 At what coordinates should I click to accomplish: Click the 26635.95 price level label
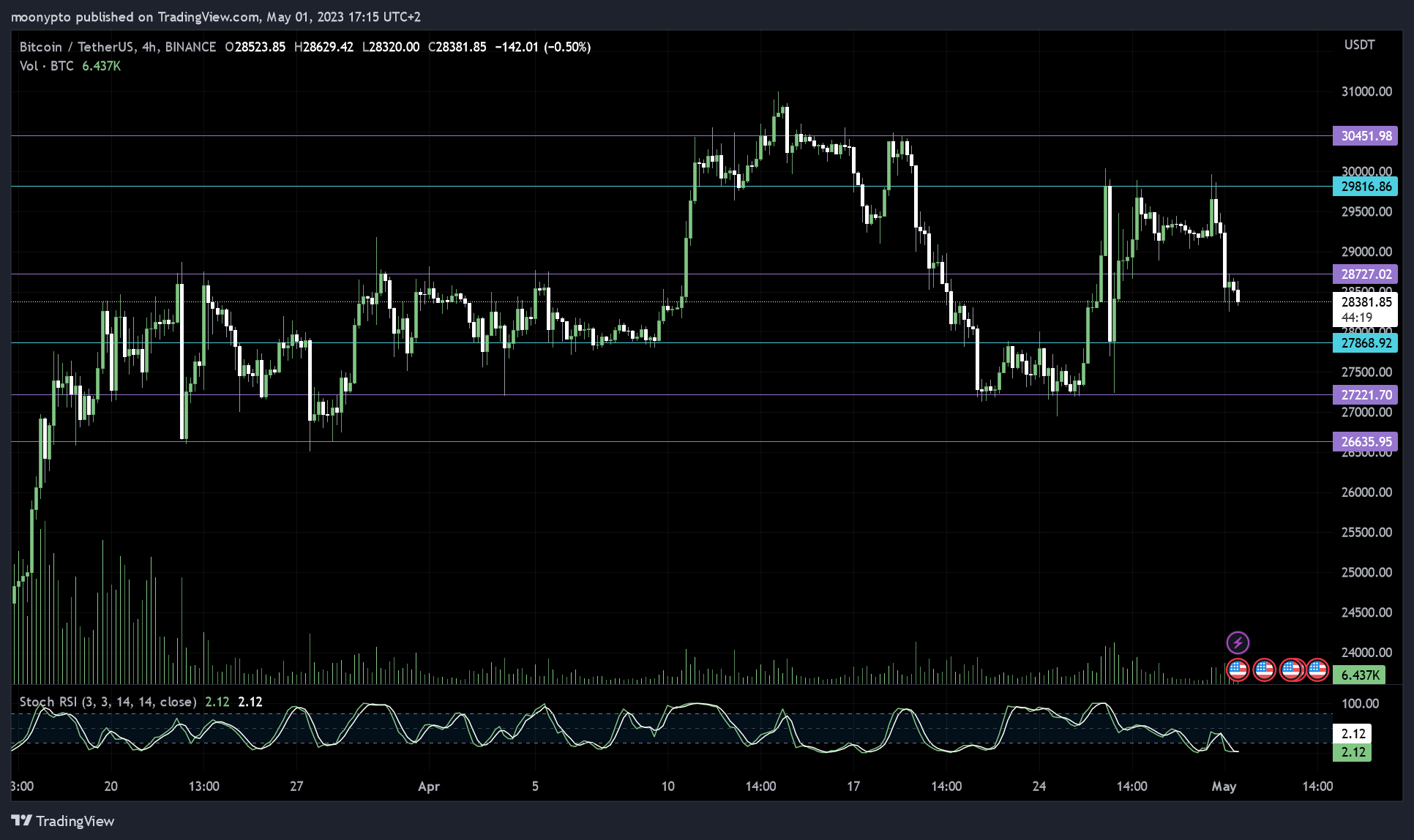pos(1365,442)
